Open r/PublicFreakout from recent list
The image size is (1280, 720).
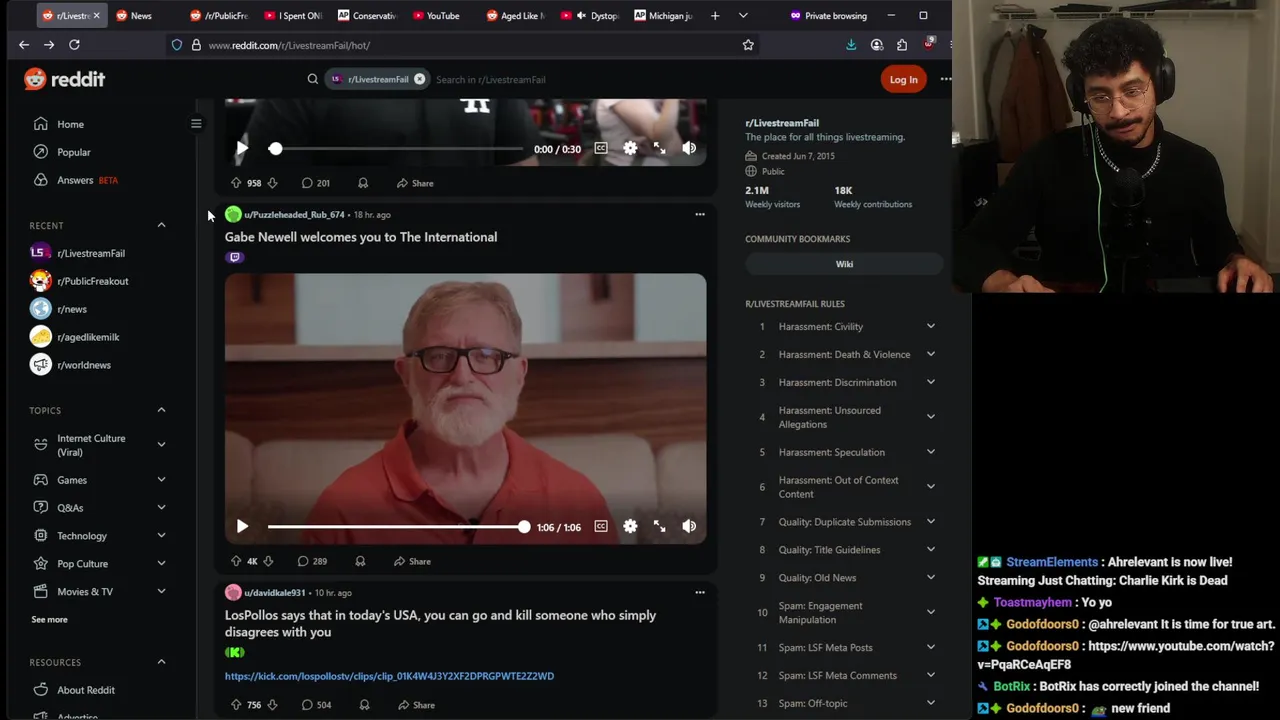tap(93, 281)
